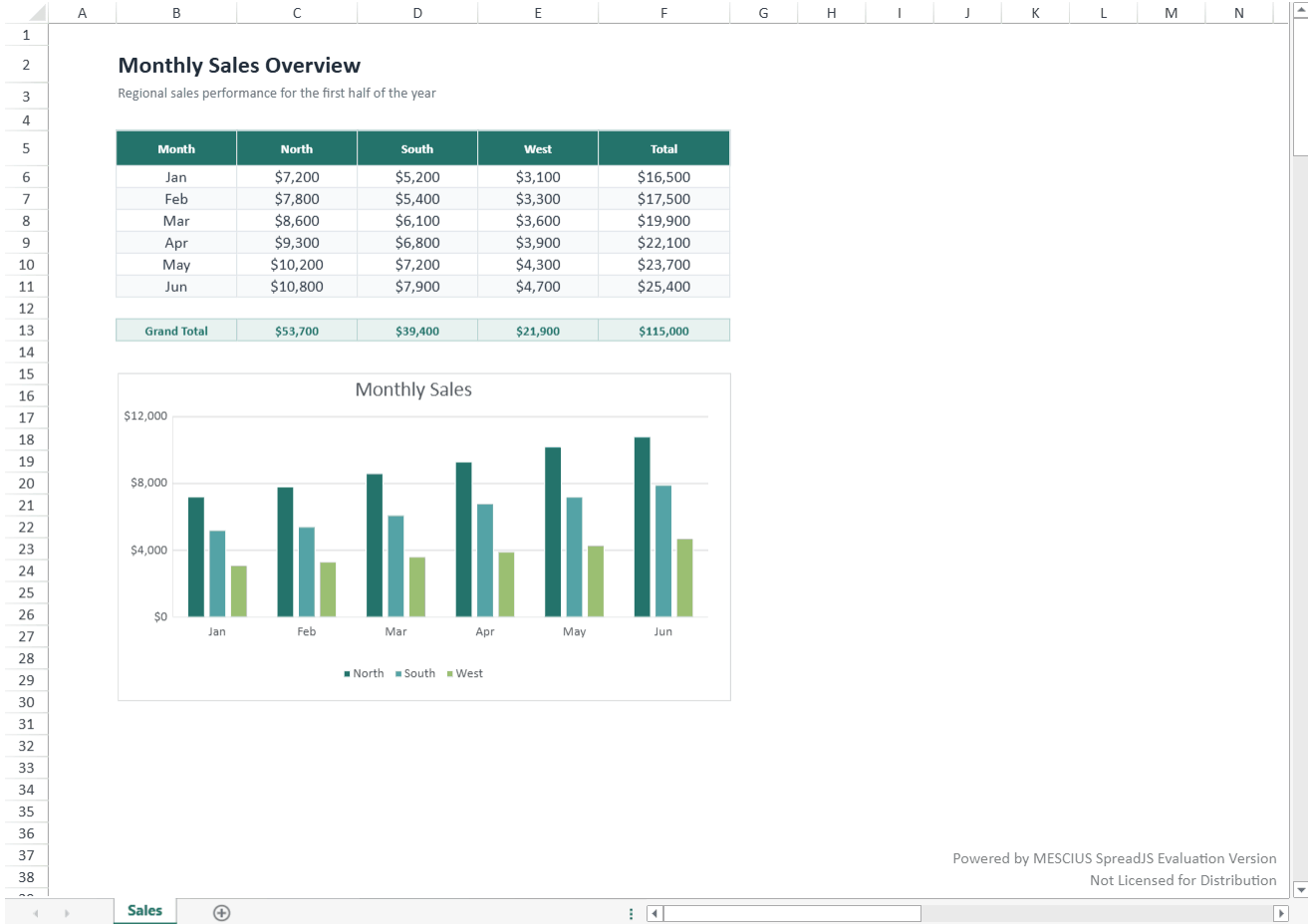
Task: Click the $4,300 West value
Action: pos(538,265)
